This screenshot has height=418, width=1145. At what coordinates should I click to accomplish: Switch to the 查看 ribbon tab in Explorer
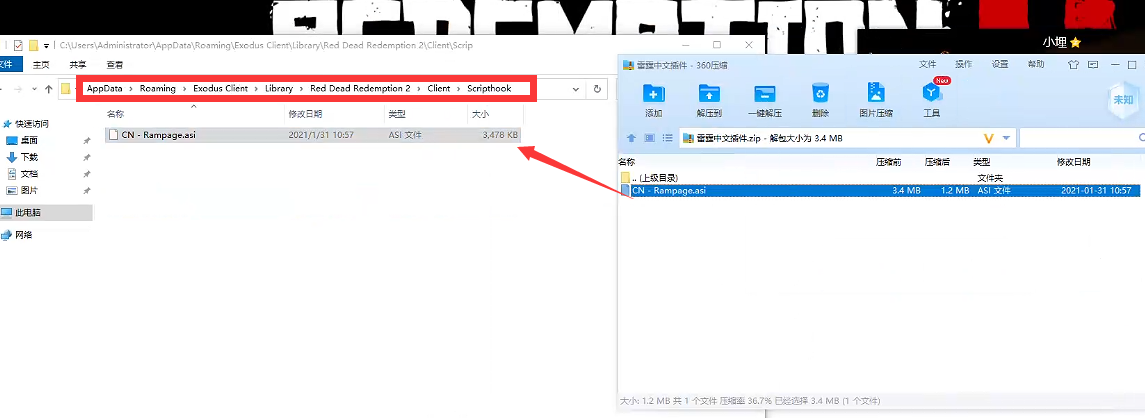click(x=115, y=65)
